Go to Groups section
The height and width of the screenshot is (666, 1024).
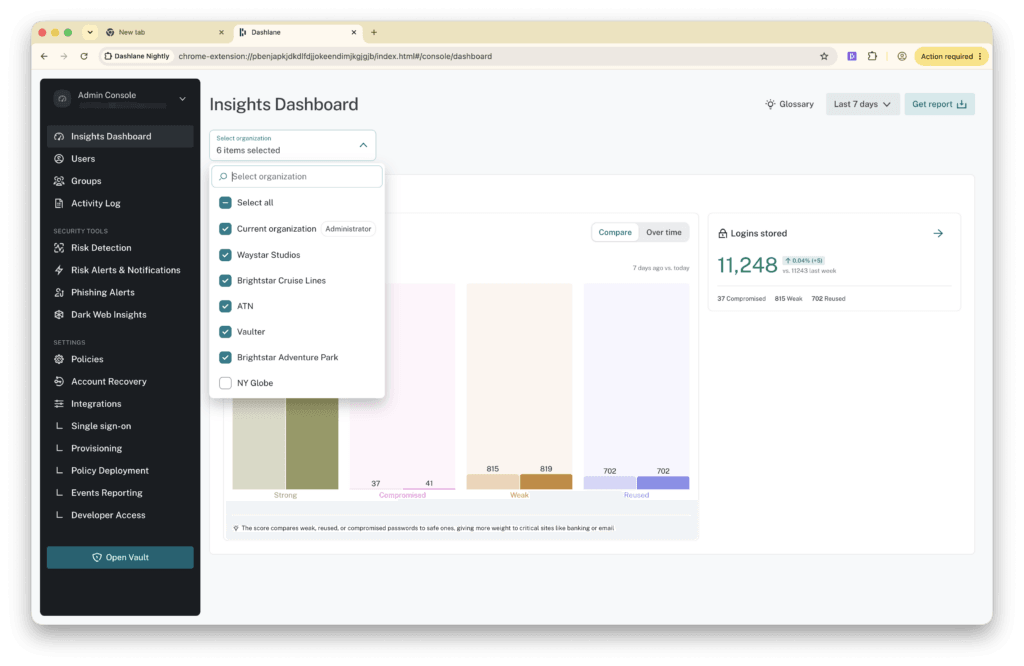[x=120, y=181]
